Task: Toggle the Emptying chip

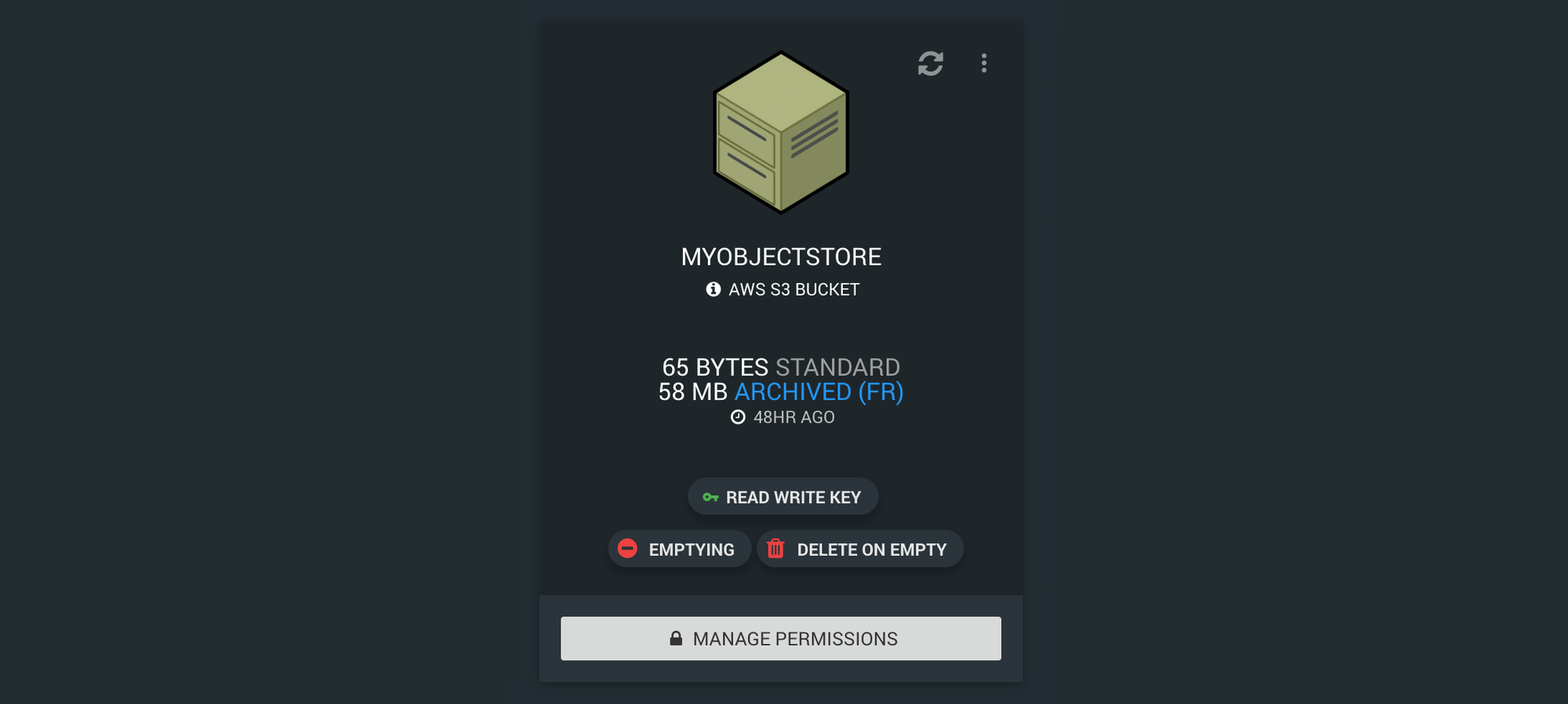Action: [680, 549]
